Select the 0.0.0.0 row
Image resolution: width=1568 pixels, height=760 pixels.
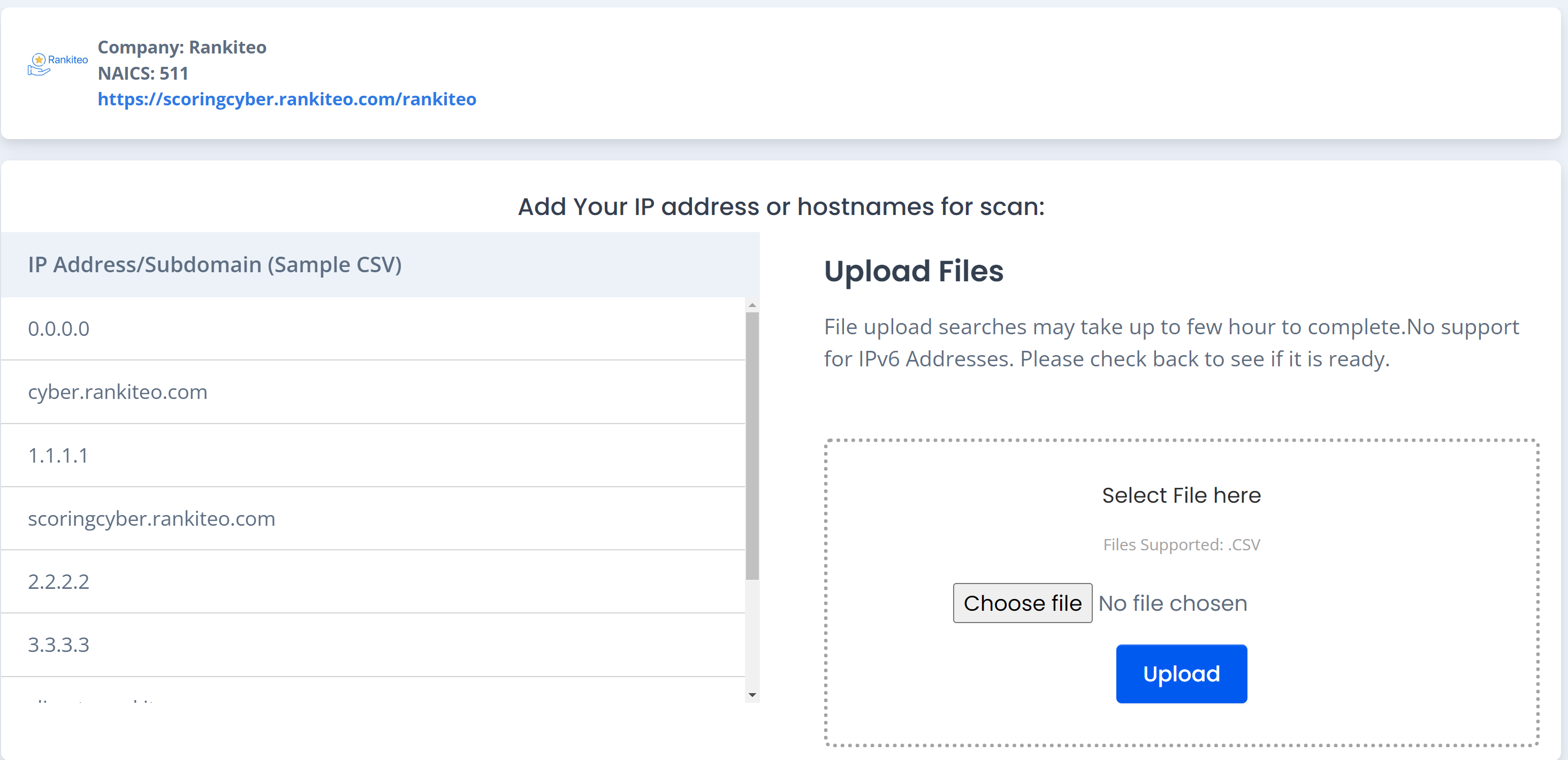pyautogui.click(x=58, y=328)
